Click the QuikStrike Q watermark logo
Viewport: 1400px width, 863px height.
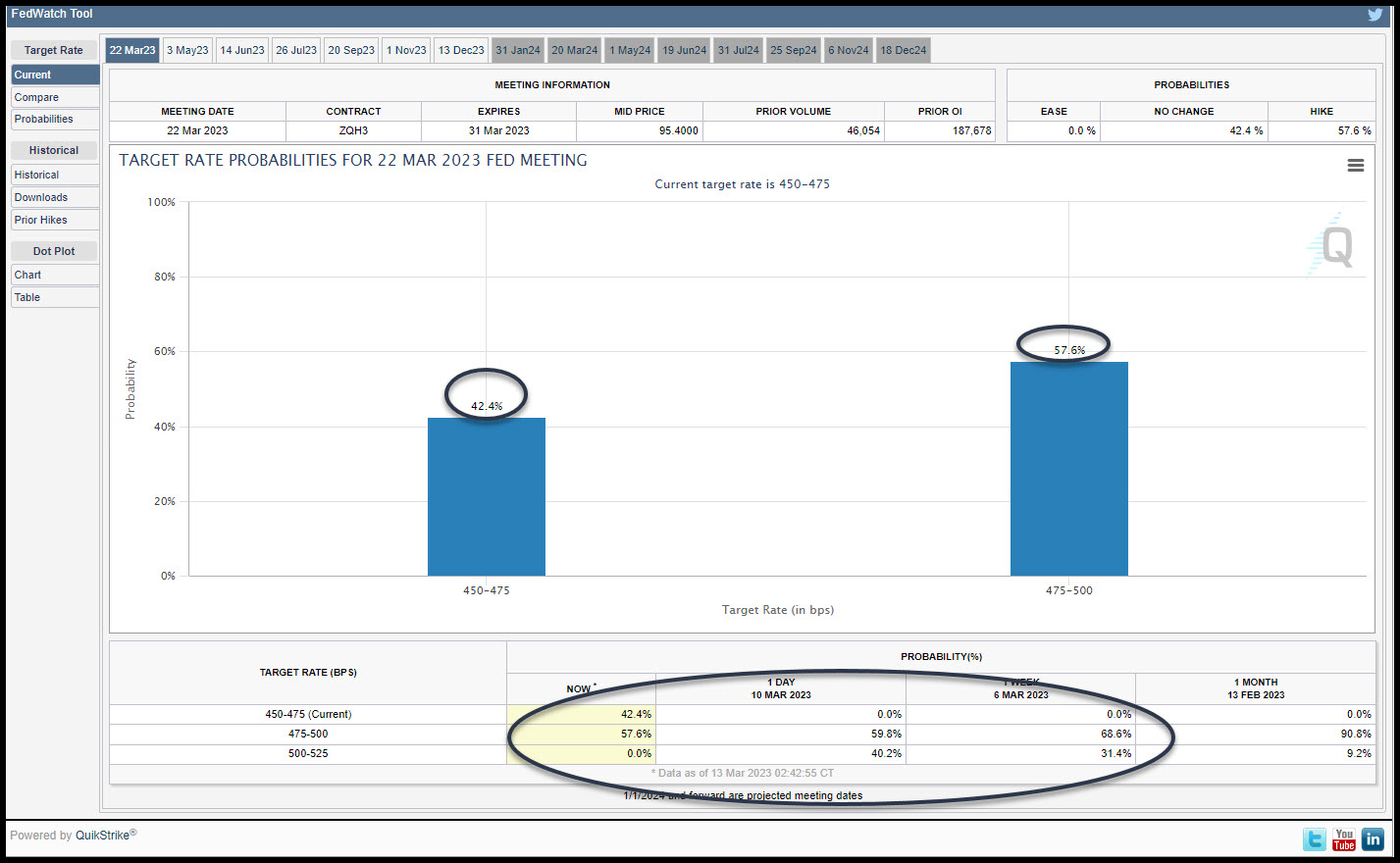click(1332, 243)
